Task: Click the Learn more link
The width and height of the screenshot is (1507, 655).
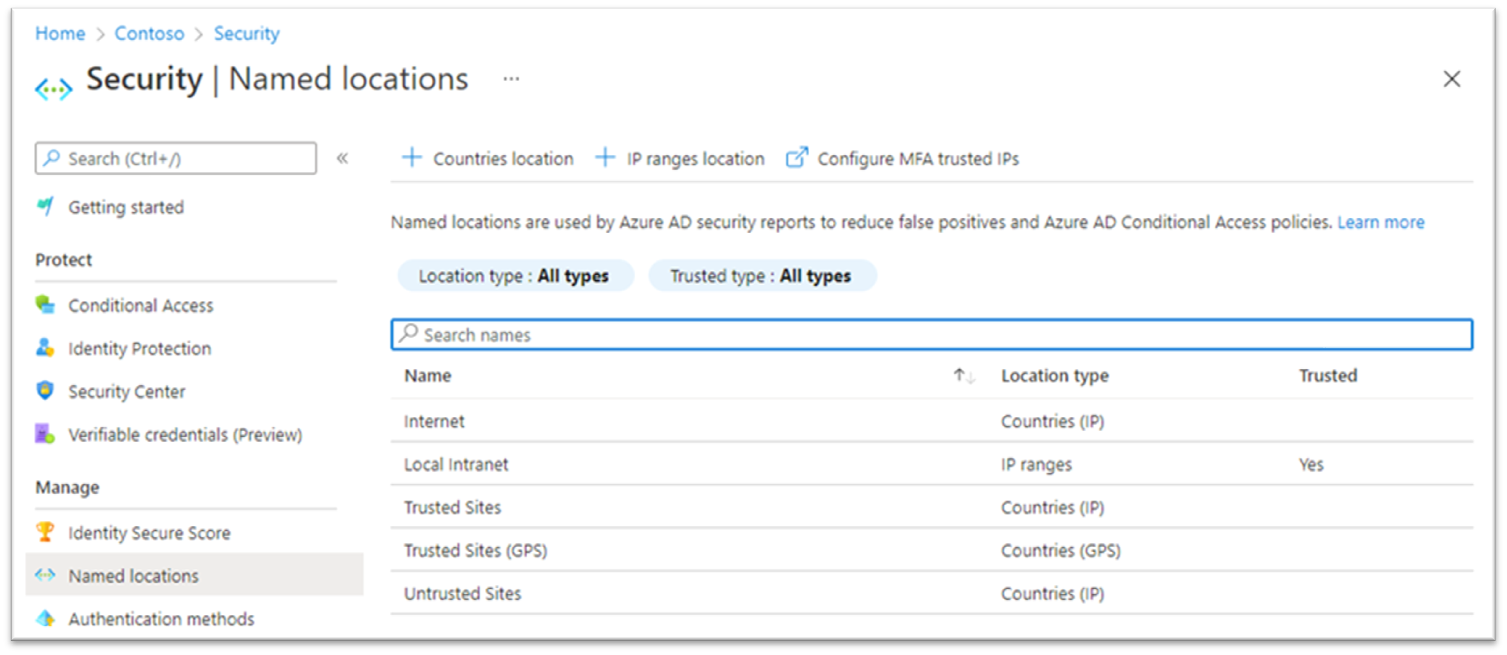Action: pos(1380,222)
